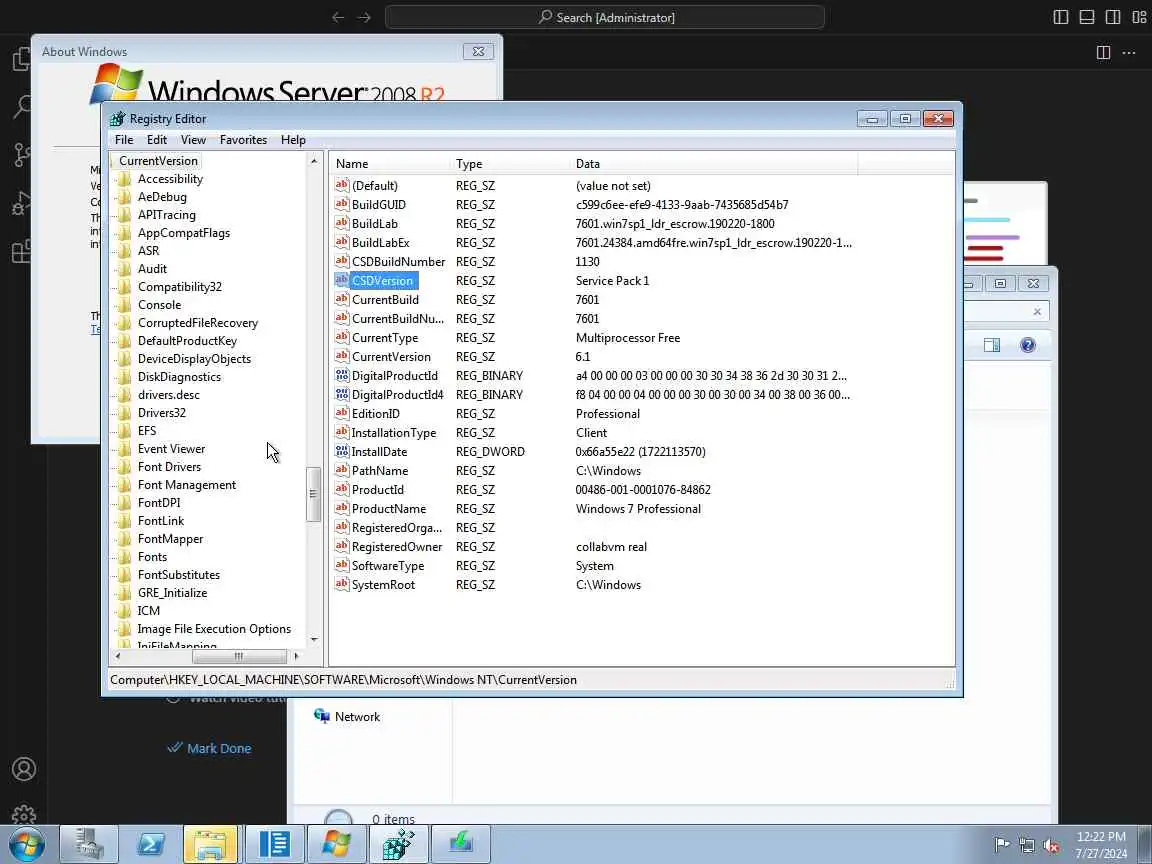Click the GRE_Initialize folder icon

coord(124,593)
